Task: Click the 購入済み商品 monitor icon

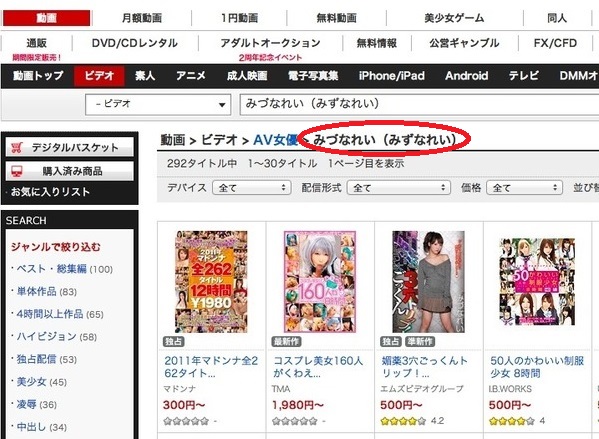Action: (16, 171)
